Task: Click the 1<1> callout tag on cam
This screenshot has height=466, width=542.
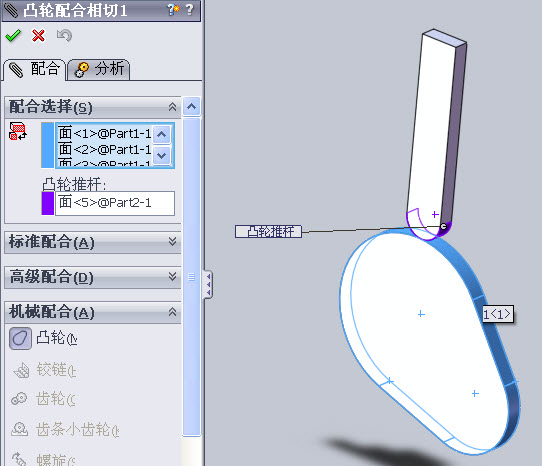Action: tap(498, 314)
